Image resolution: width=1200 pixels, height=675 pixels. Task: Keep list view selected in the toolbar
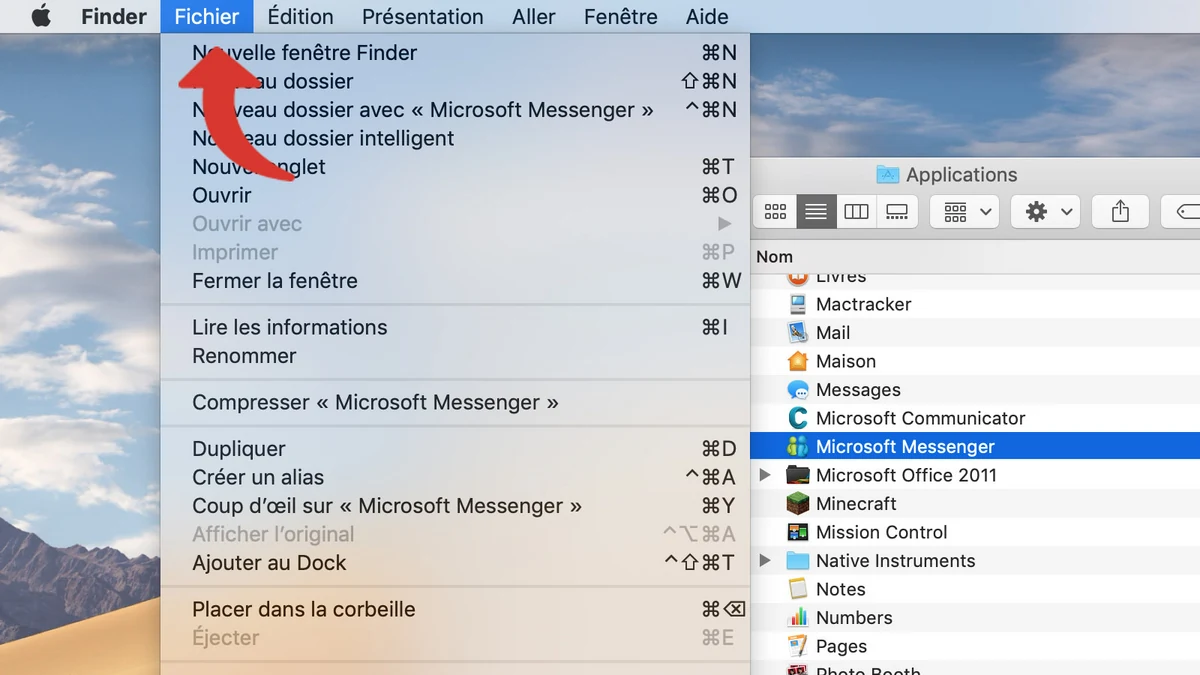(x=815, y=211)
